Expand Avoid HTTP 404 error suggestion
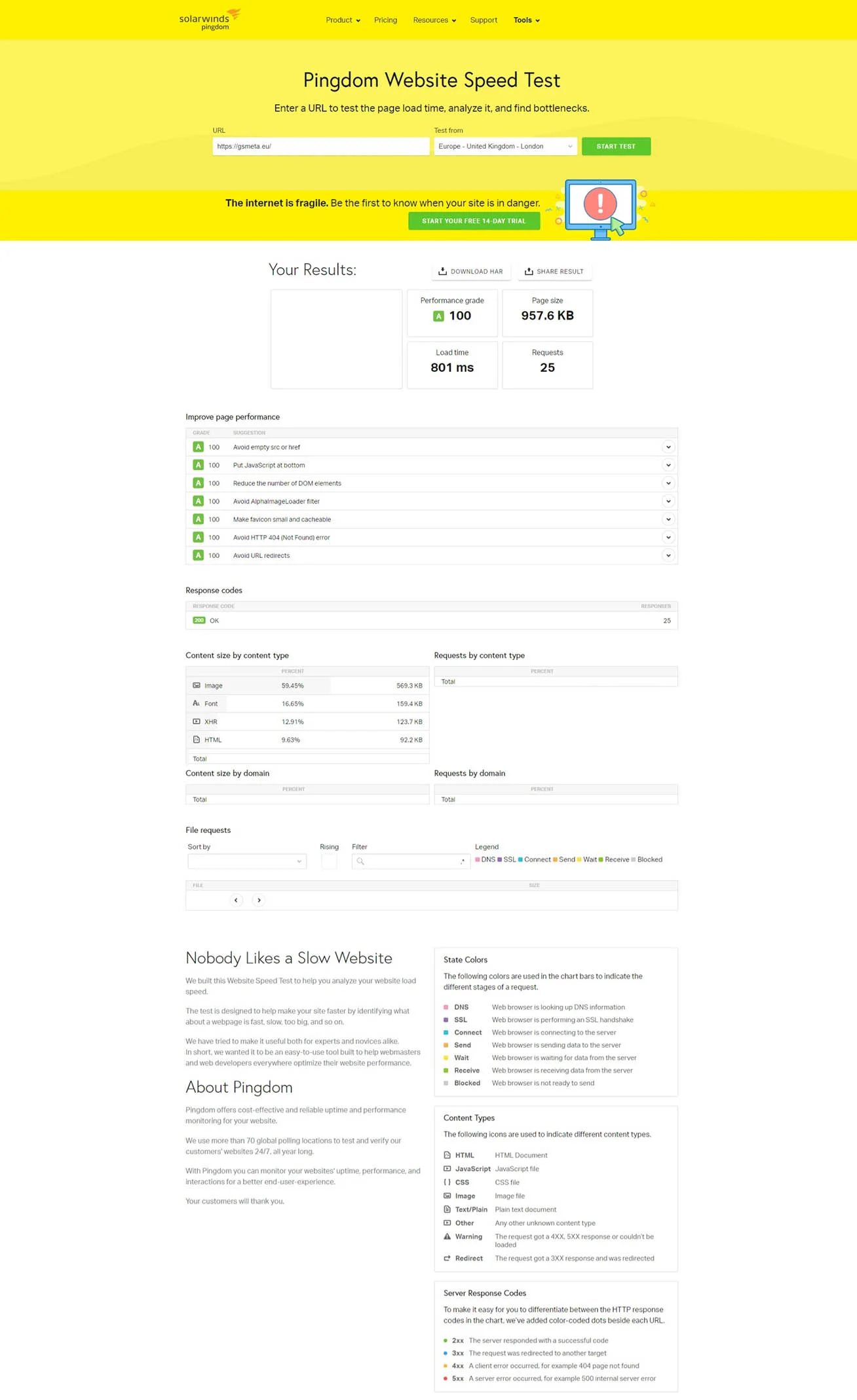This screenshot has width=857, height=1400. pyautogui.click(x=668, y=538)
